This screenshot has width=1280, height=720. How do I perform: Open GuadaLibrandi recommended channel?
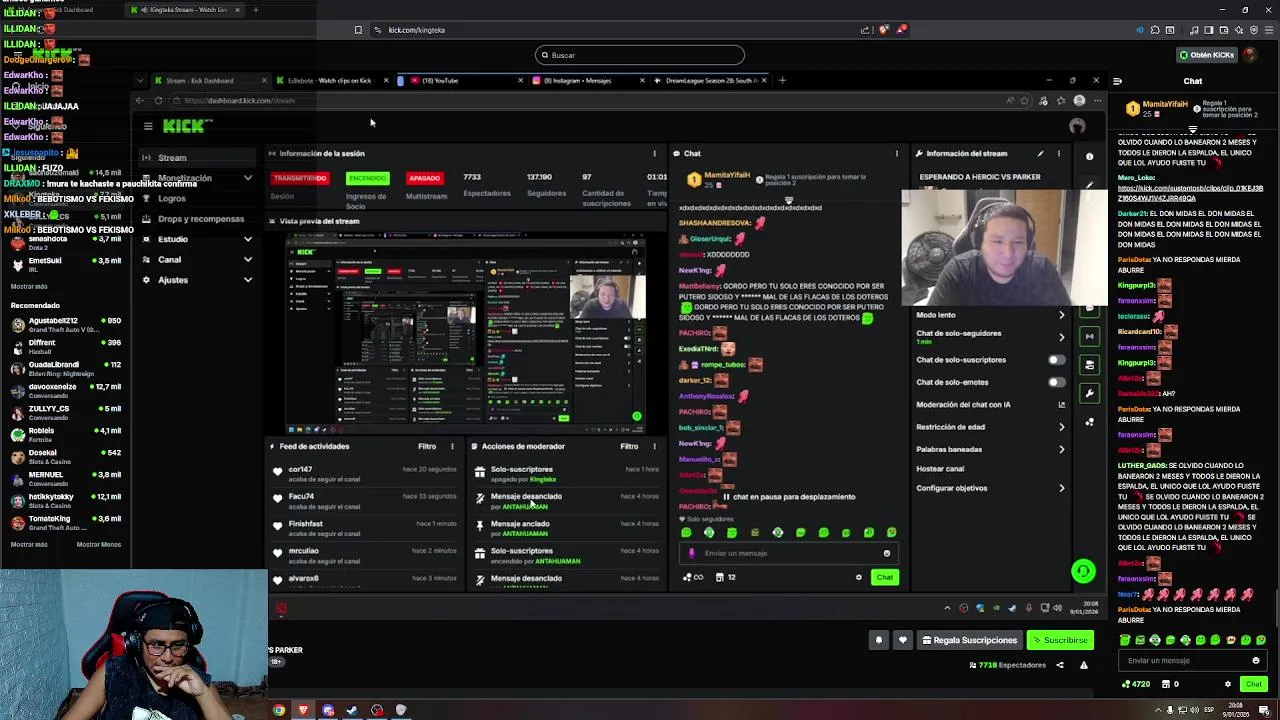point(65,369)
